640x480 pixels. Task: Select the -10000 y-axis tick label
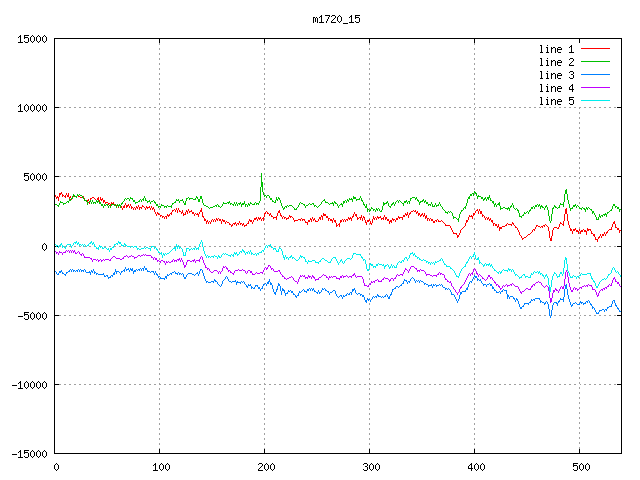click(x=29, y=384)
